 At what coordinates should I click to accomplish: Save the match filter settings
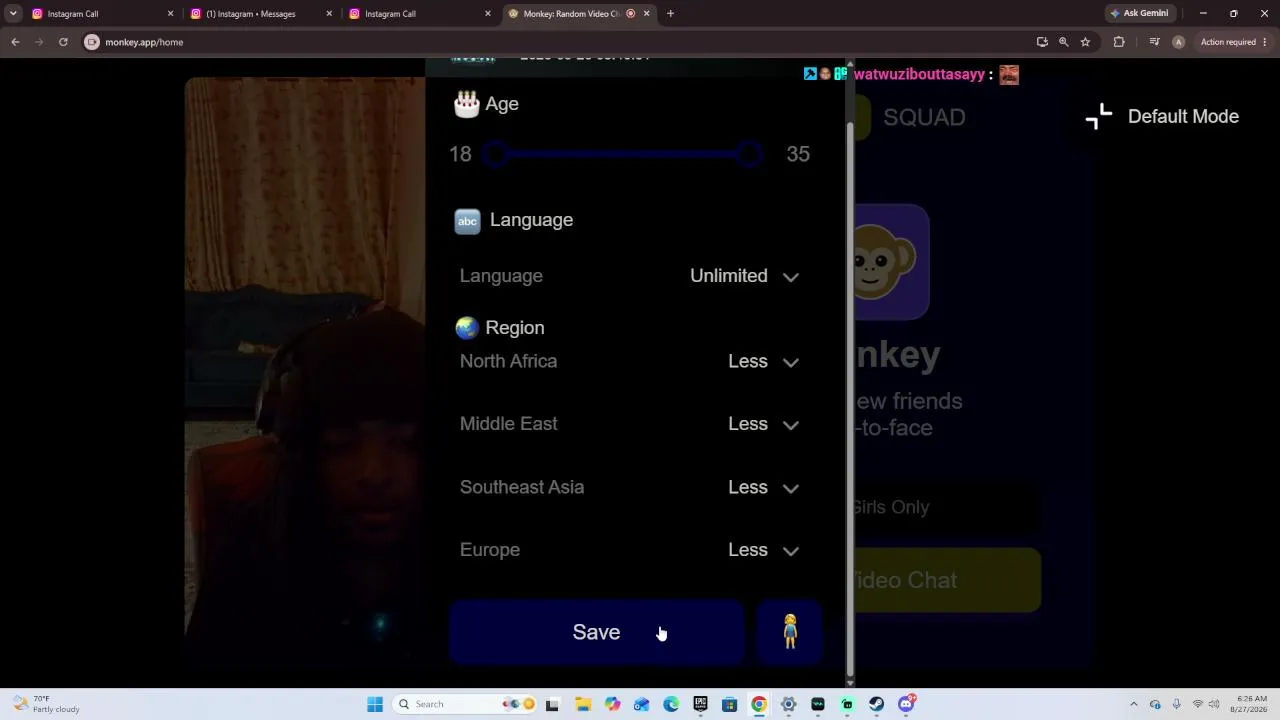tap(596, 632)
